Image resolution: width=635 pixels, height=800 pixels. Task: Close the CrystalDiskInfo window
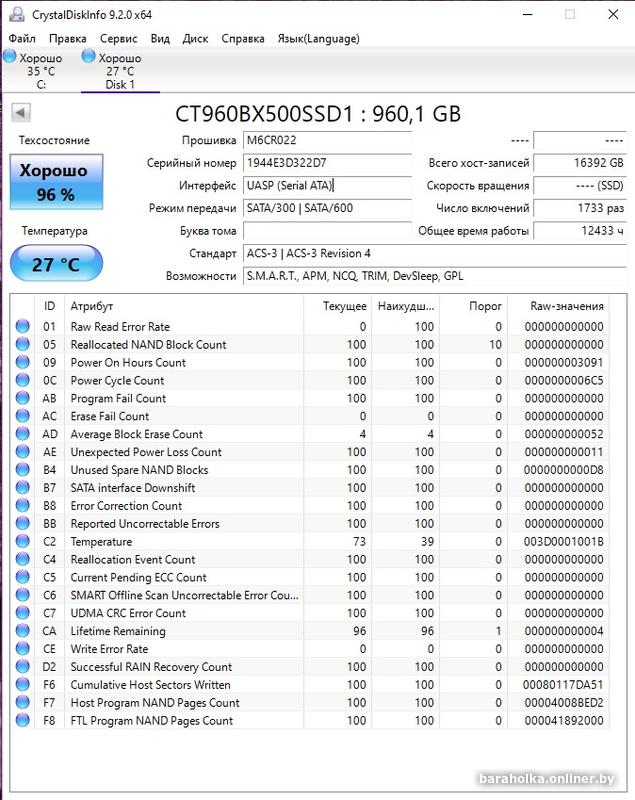click(x=613, y=14)
